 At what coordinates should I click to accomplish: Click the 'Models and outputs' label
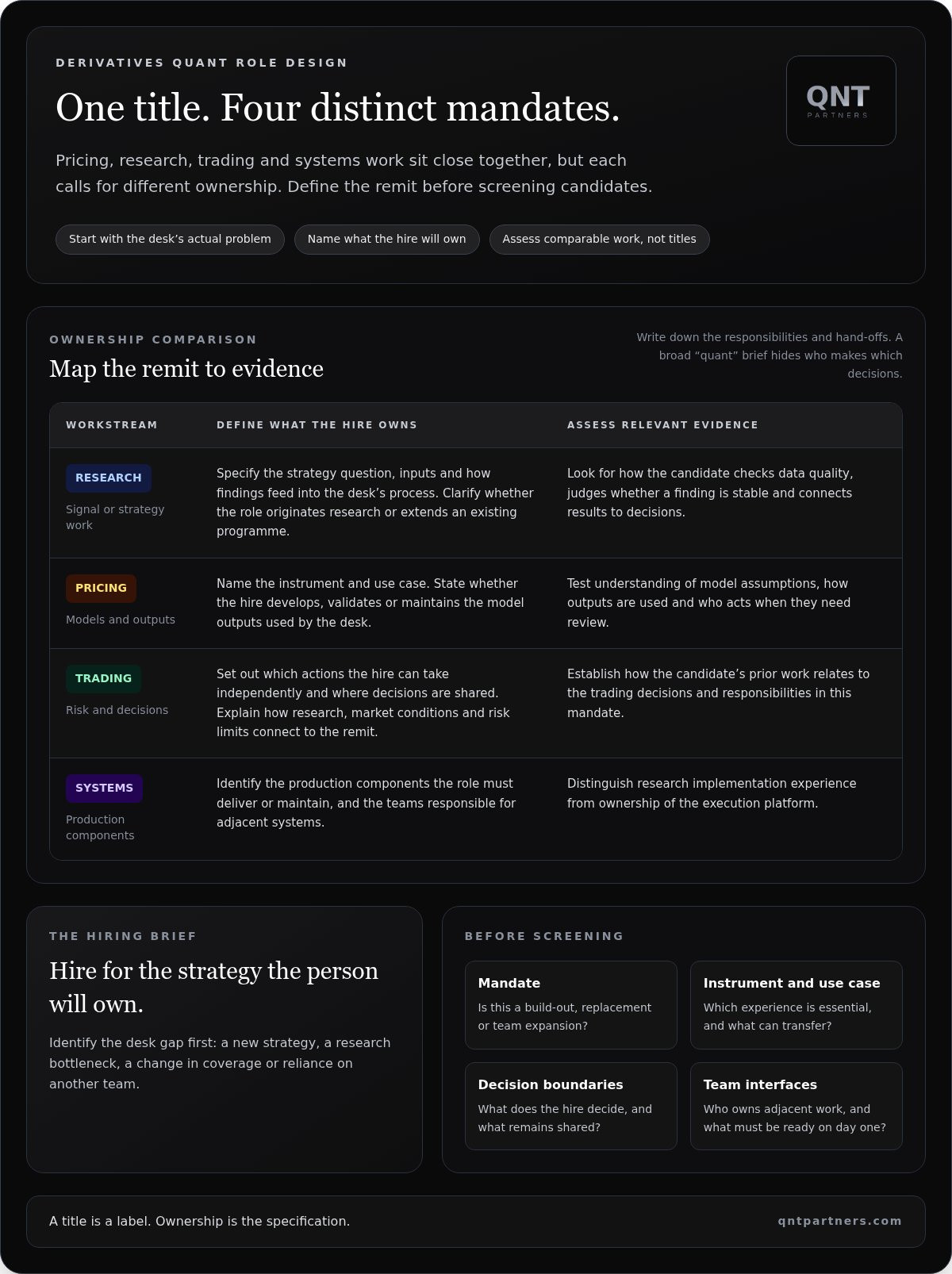(121, 620)
